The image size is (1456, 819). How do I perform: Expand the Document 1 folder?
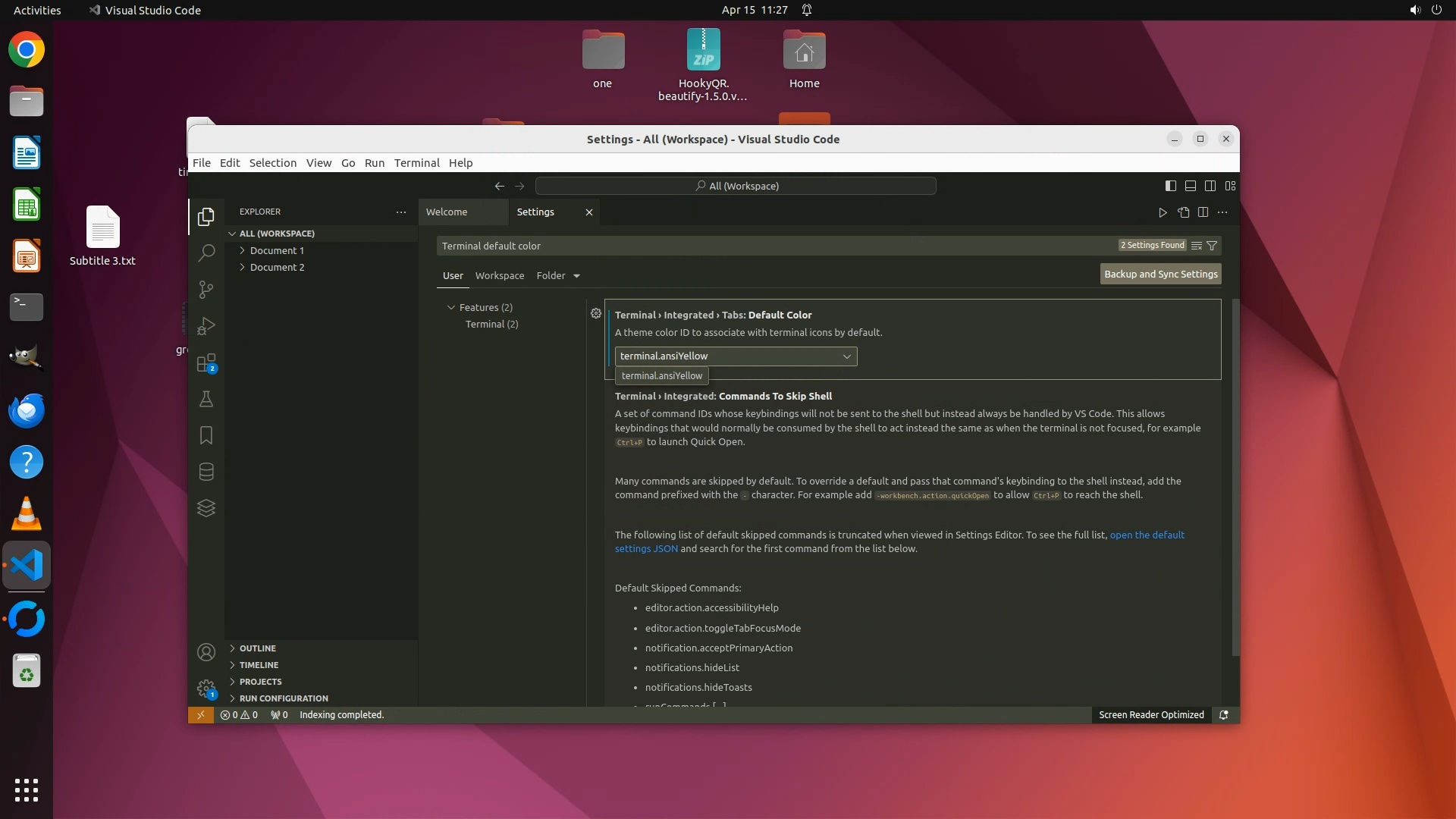[x=277, y=250]
